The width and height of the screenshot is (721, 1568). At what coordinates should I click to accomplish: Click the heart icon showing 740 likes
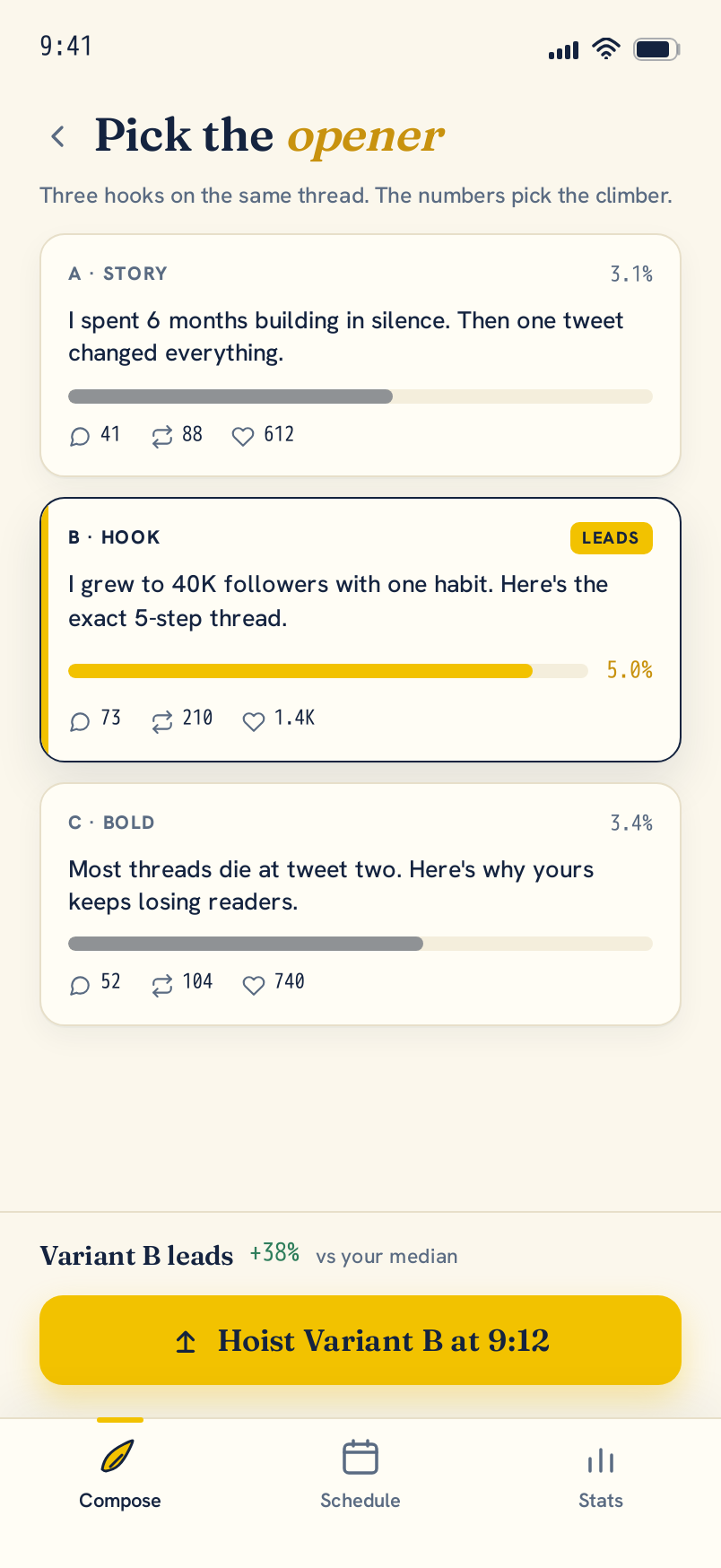coord(254,984)
